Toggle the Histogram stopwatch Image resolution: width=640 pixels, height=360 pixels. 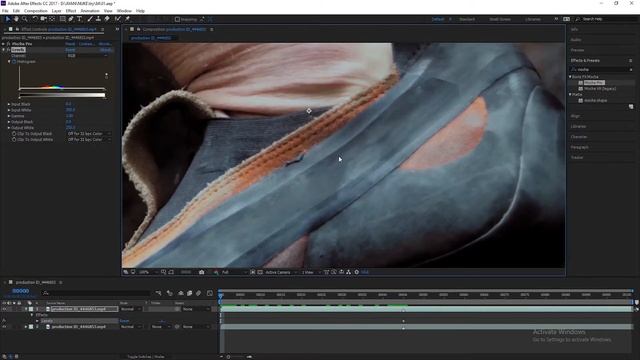pos(14,62)
